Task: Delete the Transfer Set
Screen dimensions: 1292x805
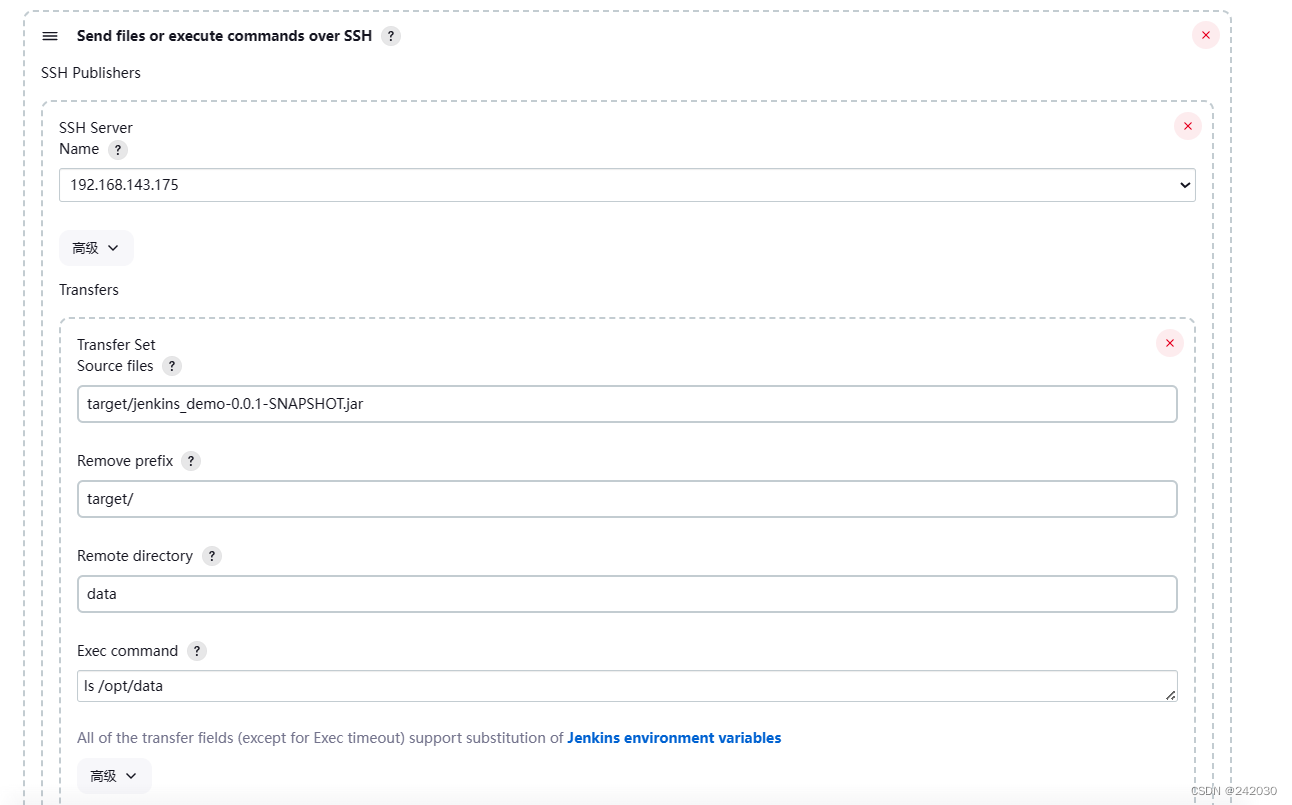Action: 1169,343
